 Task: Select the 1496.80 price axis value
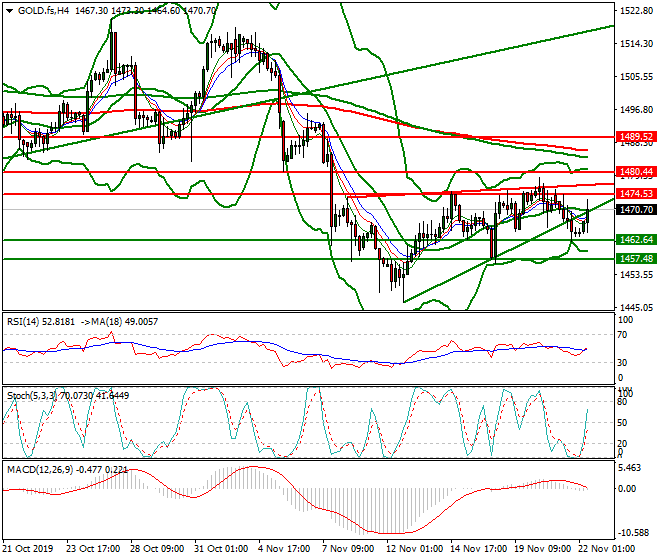(x=636, y=109)
